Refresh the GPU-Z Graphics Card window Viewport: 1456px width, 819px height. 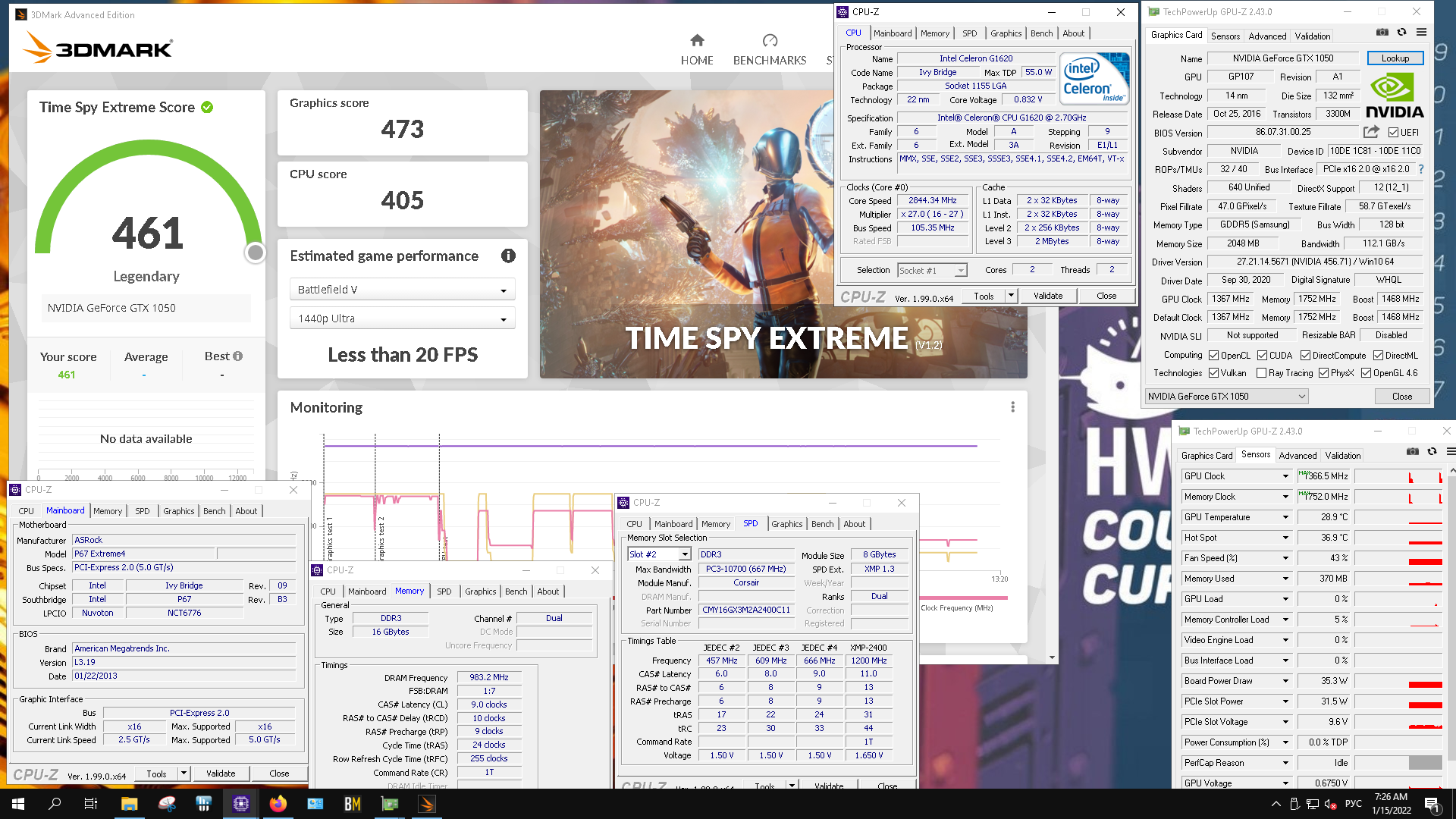(1401, 33)
